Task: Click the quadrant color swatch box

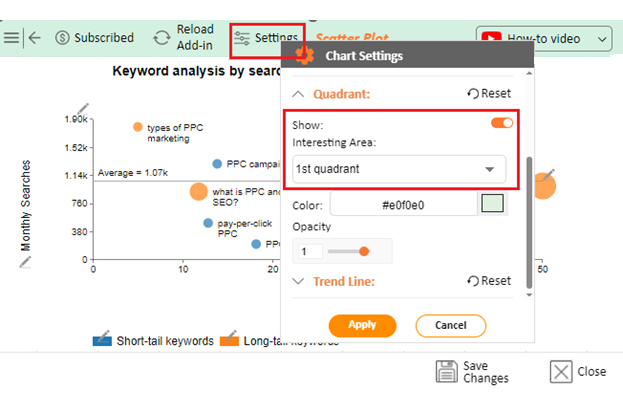Action: tap(492, 203)
